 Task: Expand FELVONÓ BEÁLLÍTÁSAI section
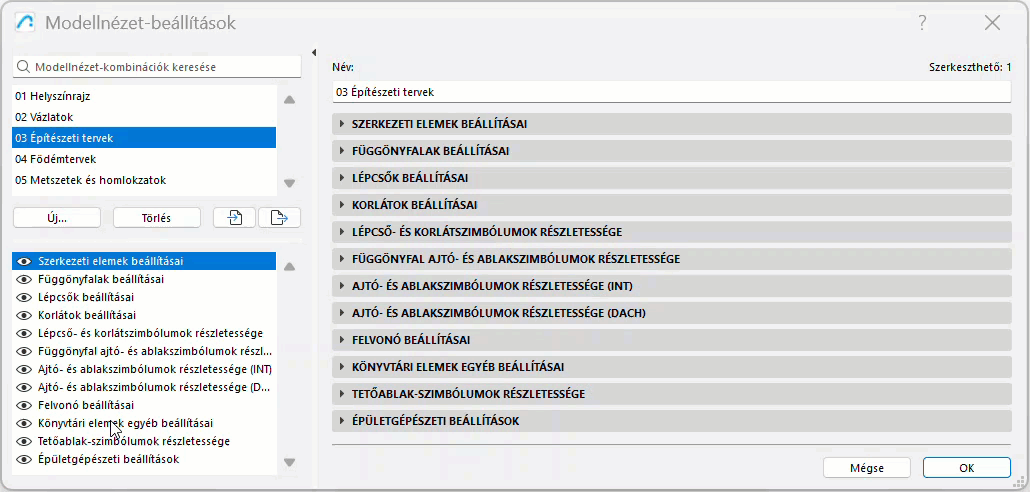[x=671, y=340]
